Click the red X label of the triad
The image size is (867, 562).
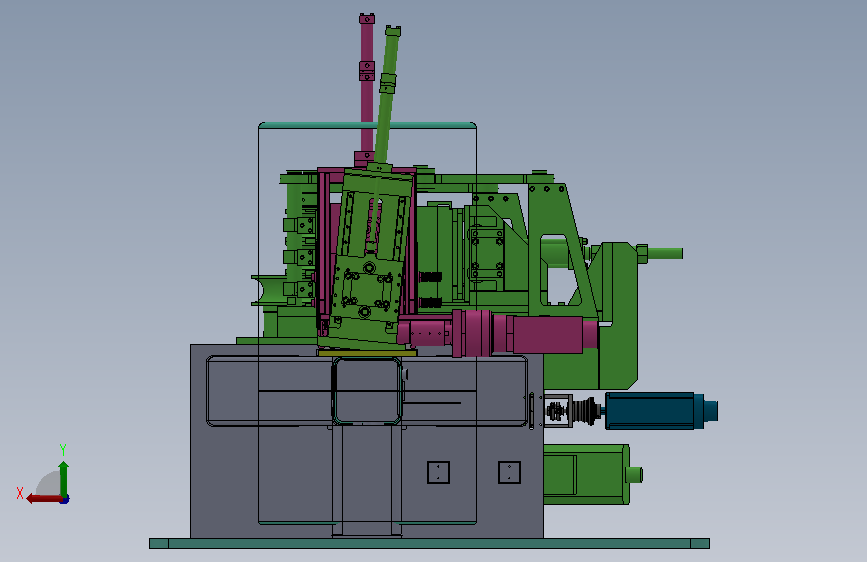20,493
